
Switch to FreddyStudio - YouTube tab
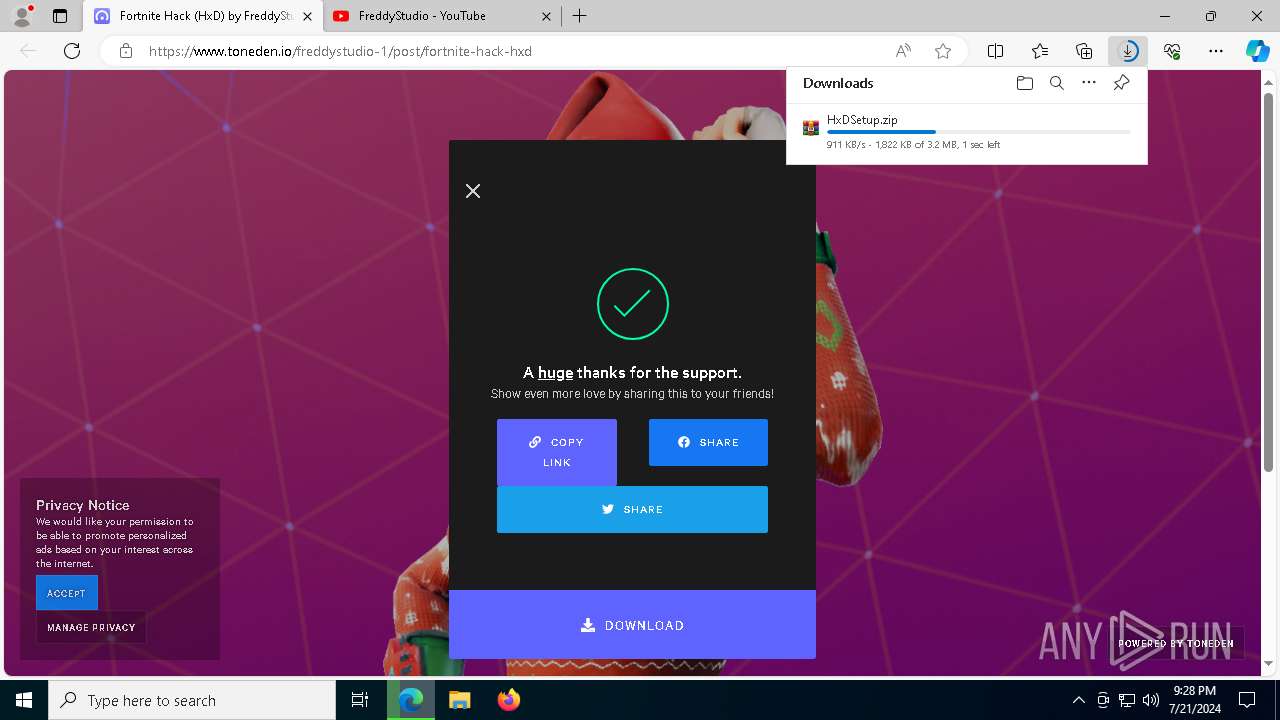pos(443,16)
